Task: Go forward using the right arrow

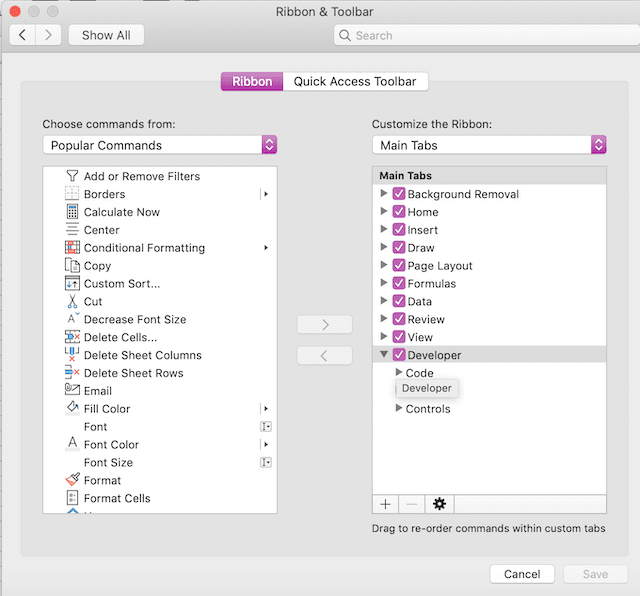Action: 48,35
